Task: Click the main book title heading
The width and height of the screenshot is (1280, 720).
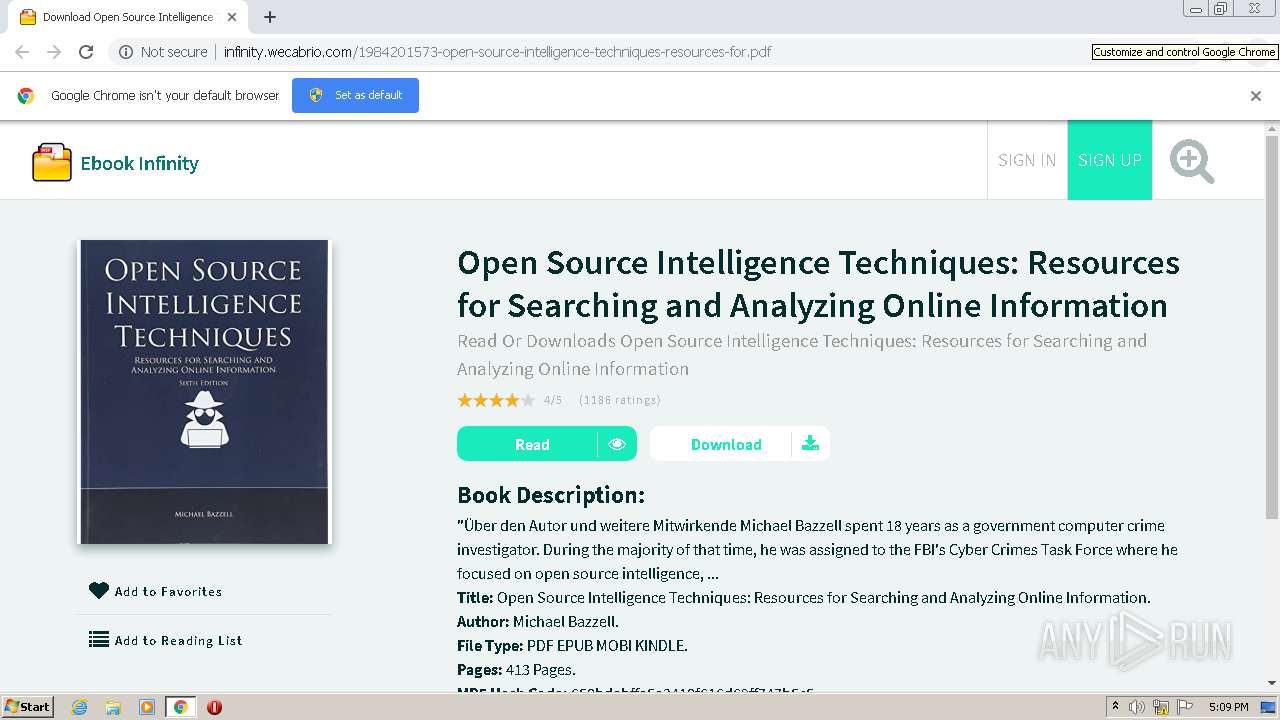Action: coord(818,283)
